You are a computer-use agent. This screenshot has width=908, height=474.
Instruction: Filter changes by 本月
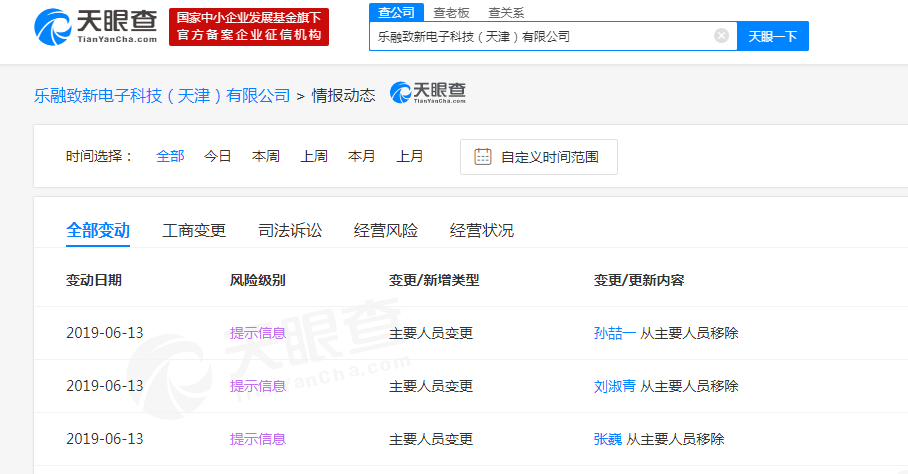(x=361, y=156)
